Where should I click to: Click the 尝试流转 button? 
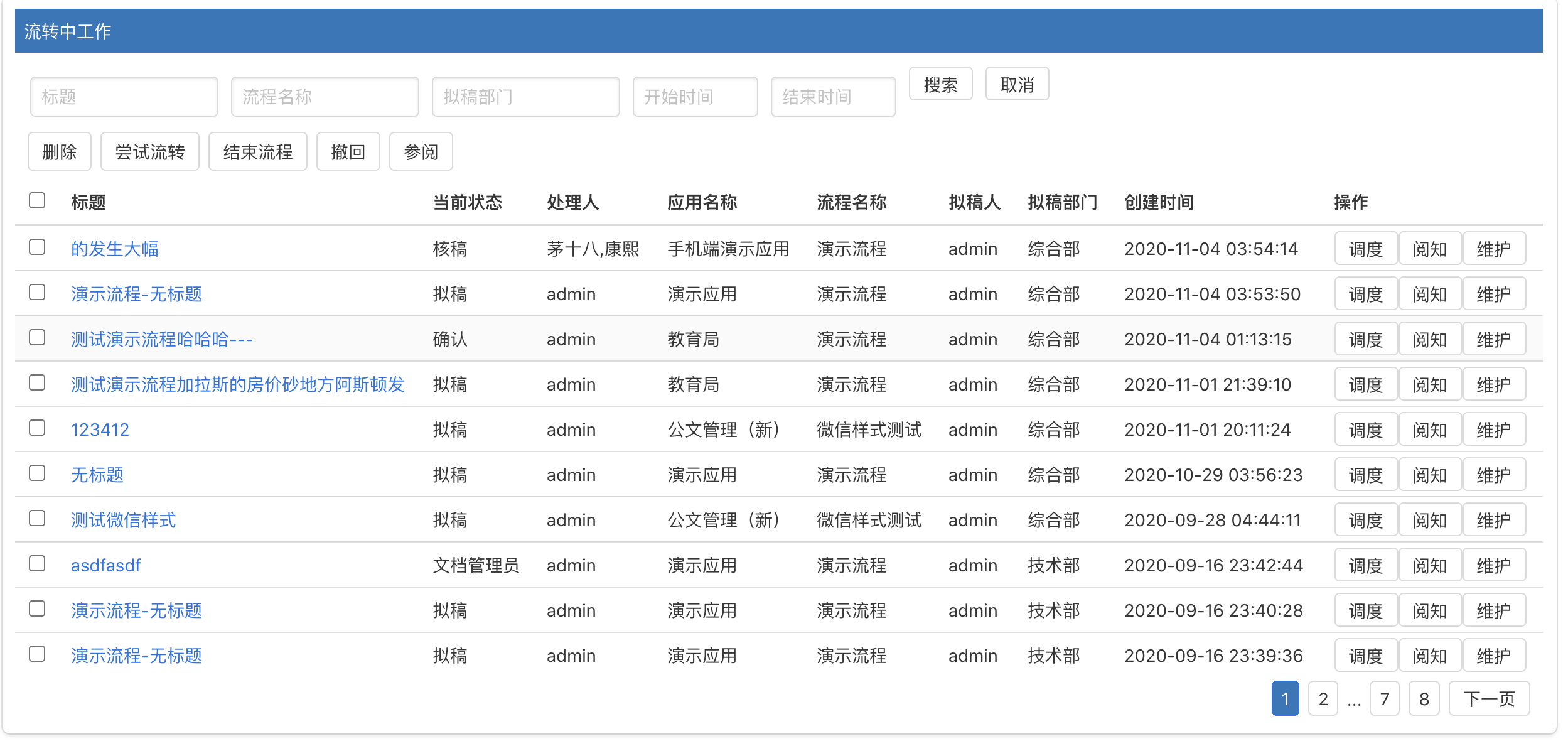click(150, 151)
